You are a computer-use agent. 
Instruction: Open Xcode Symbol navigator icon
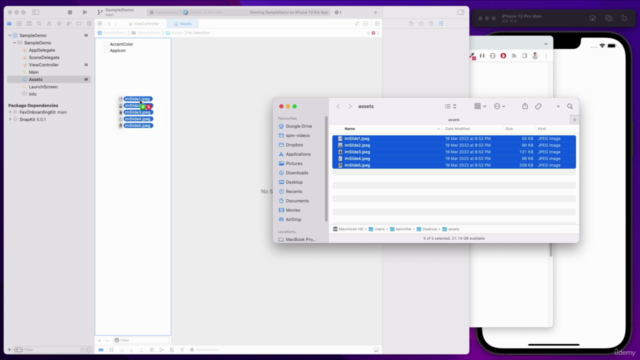[29, 24]
